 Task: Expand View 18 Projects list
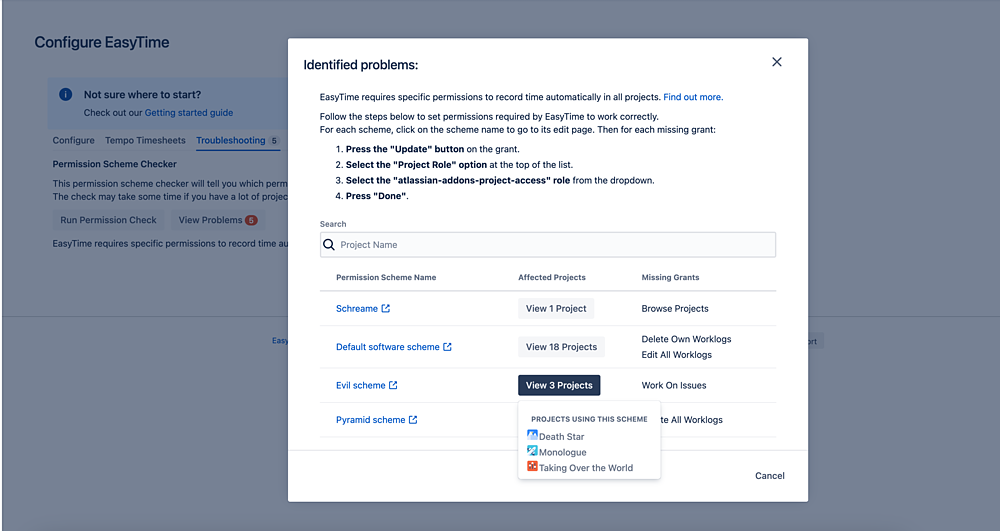[561, 347]
